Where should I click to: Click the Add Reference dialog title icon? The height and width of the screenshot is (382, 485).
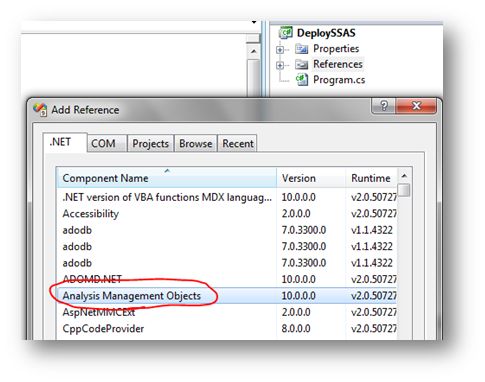click(x=40, y=109)
